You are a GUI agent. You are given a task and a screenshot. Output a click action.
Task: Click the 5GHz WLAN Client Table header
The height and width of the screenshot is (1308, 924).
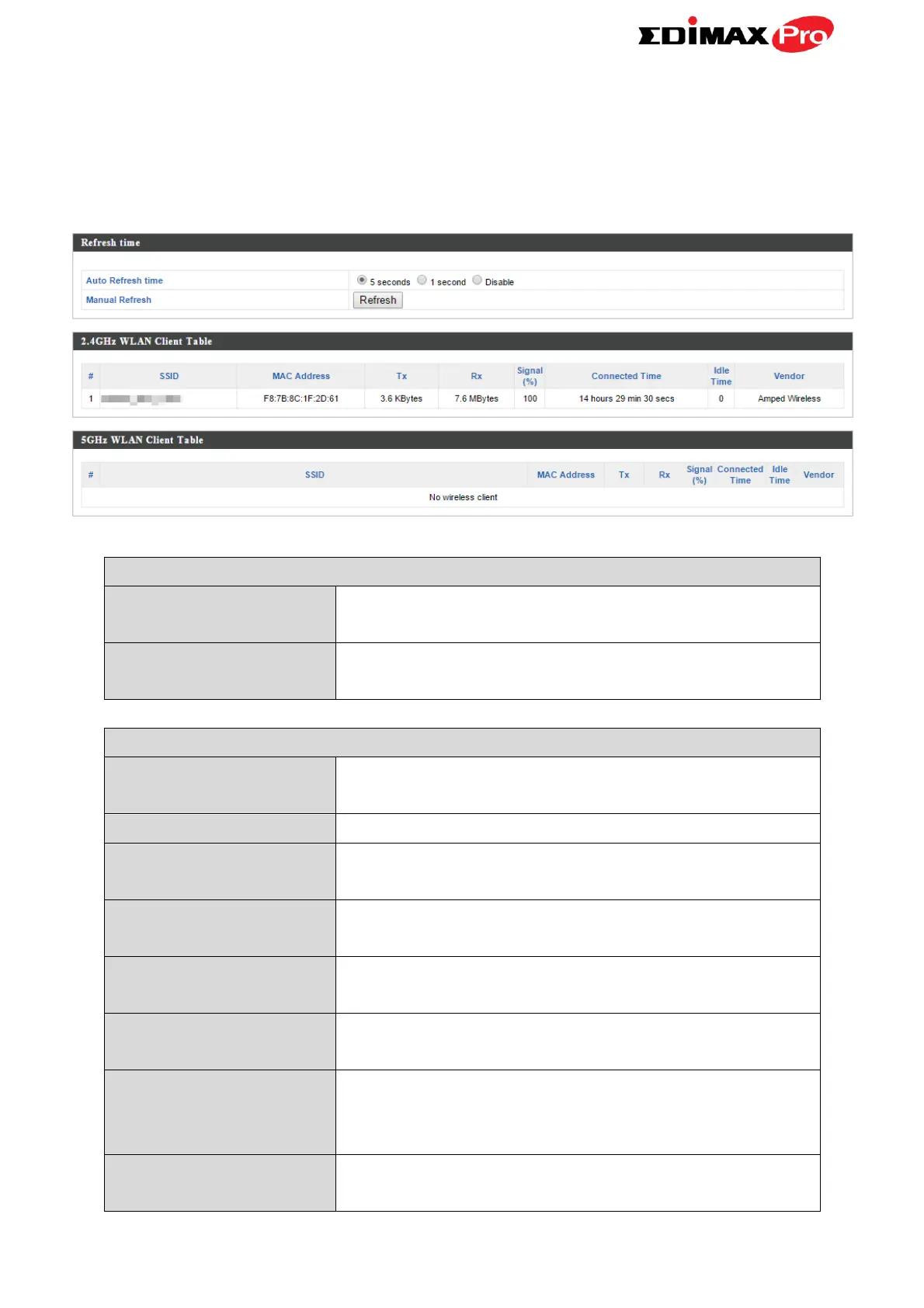pos(462,440)
